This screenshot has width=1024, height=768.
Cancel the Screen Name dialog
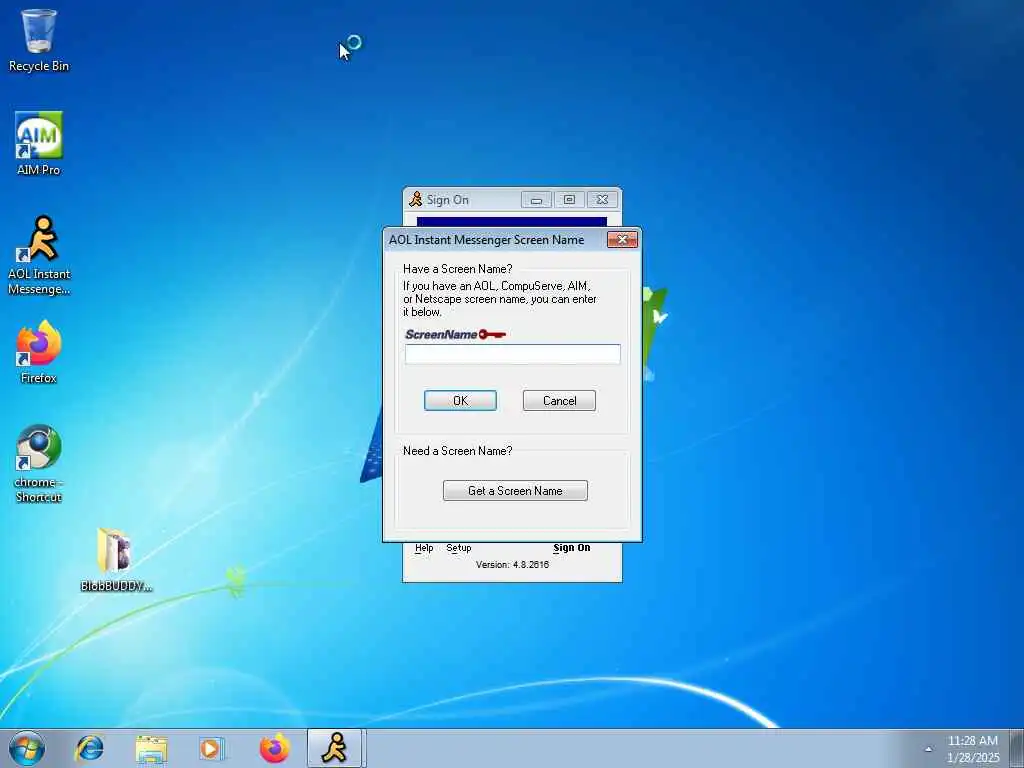[x=559, y=400]
